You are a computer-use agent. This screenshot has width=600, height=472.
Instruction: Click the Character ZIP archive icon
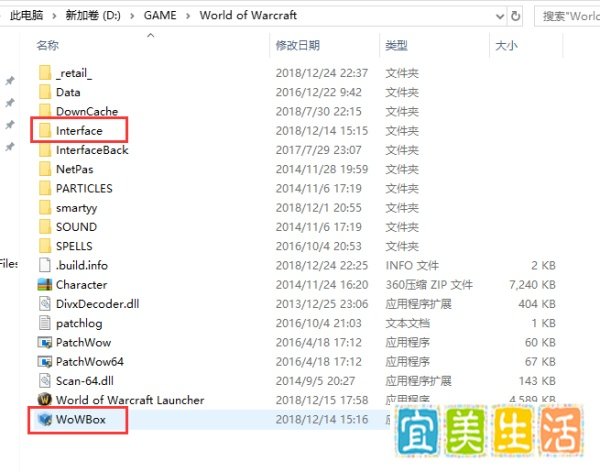point(45,284)
